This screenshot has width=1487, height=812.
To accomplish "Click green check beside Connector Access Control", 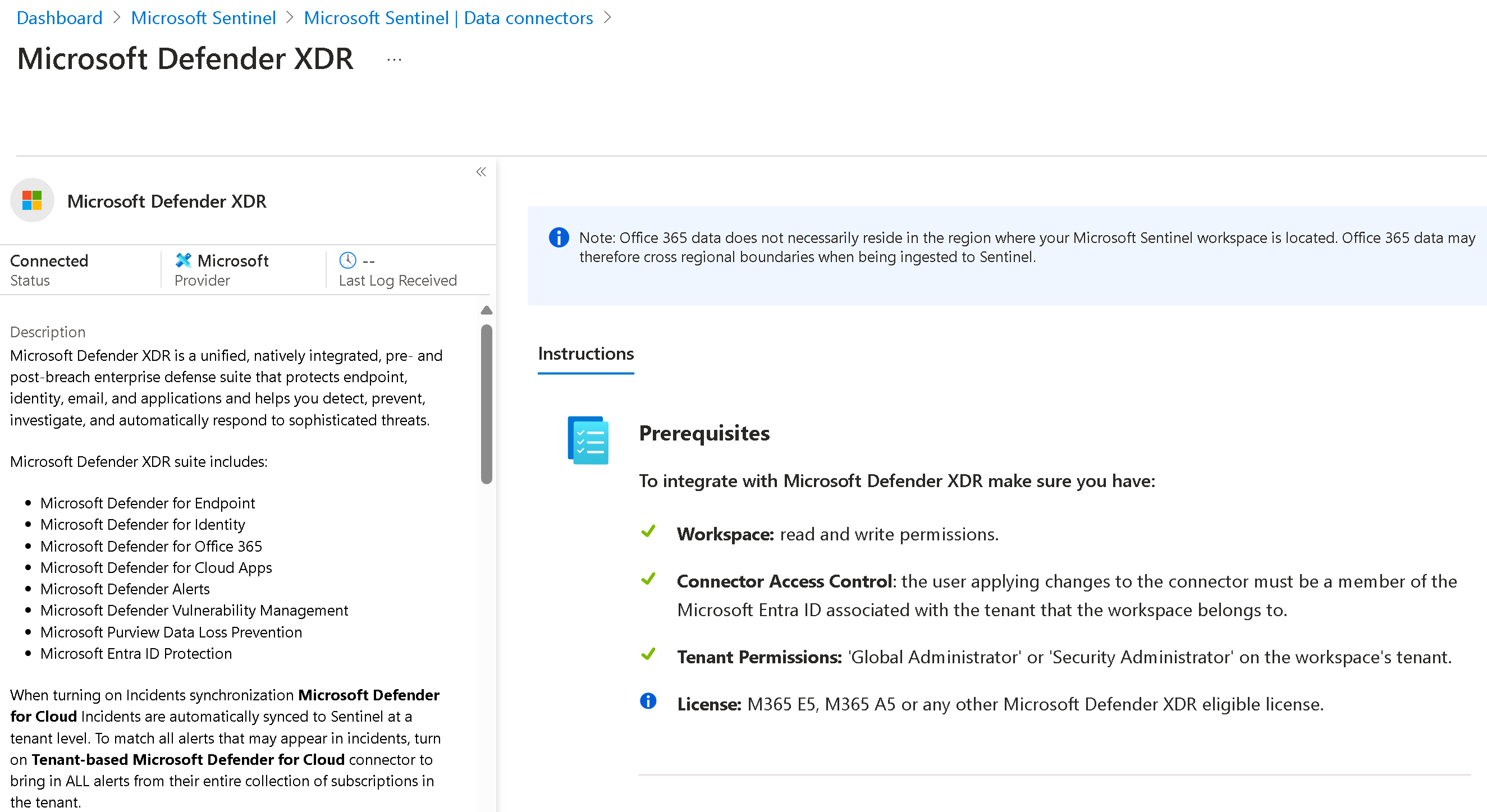I will 648,578.
